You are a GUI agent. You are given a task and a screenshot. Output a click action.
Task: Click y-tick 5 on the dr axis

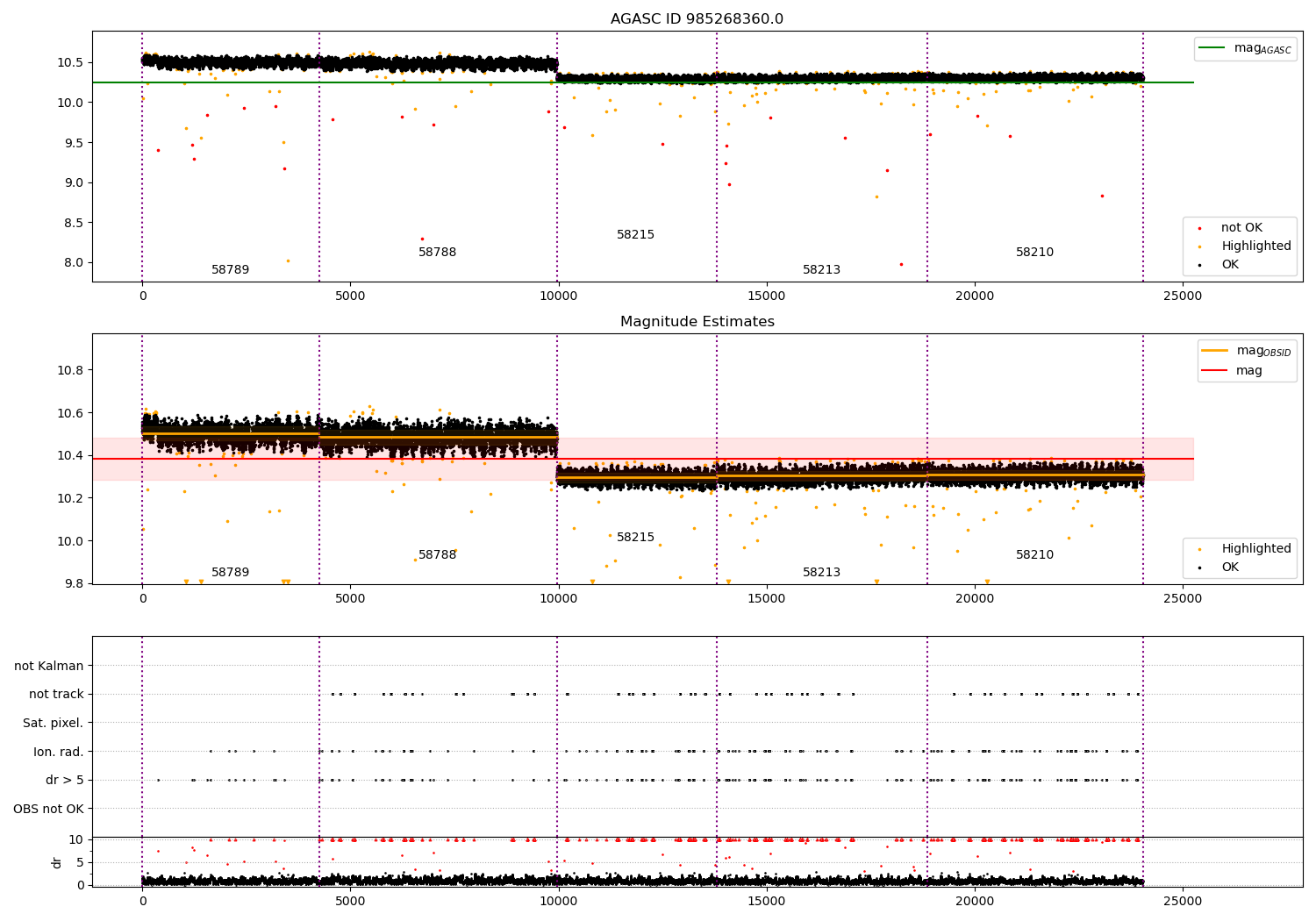point(81,862)
